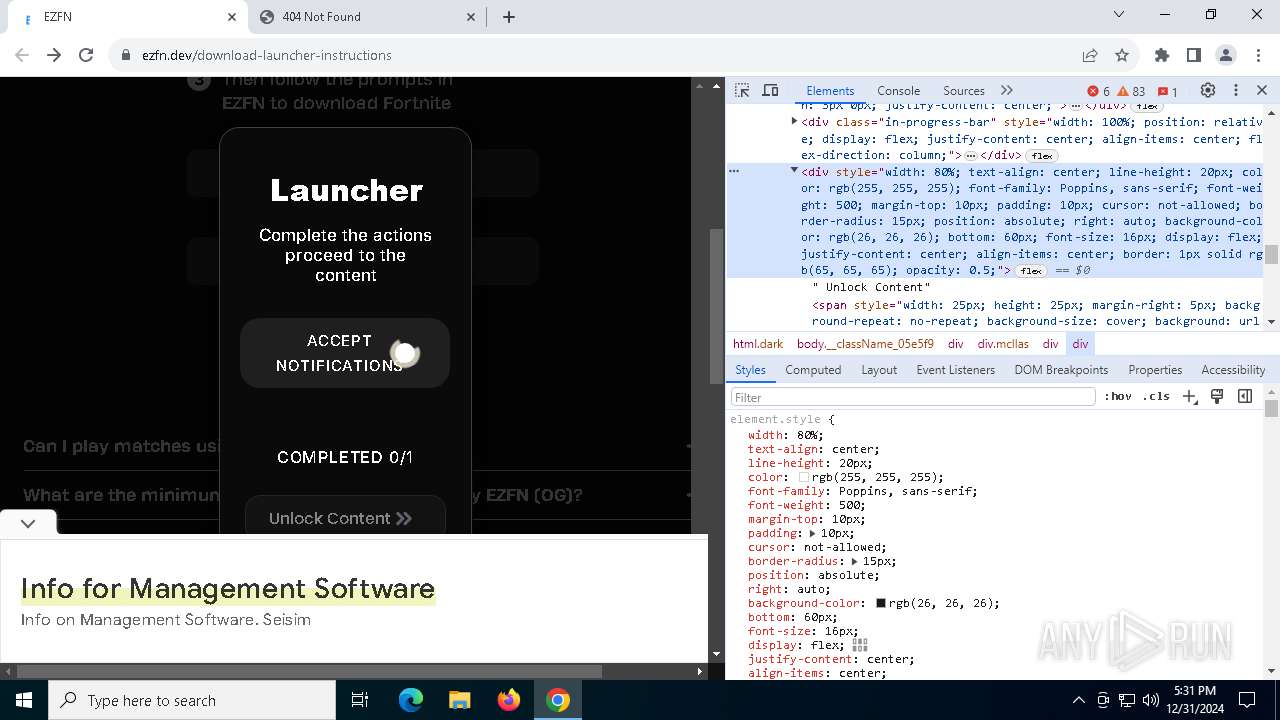Click the flex badge on selected div

coord(1031,271)
